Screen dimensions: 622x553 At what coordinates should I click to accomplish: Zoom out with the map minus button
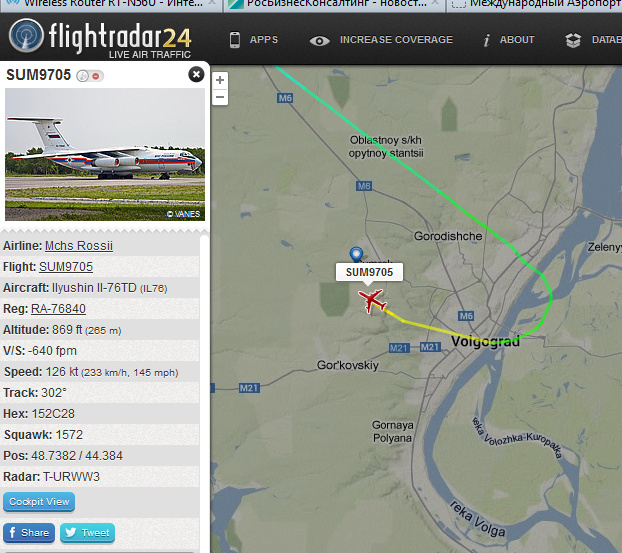coord(220,97)
